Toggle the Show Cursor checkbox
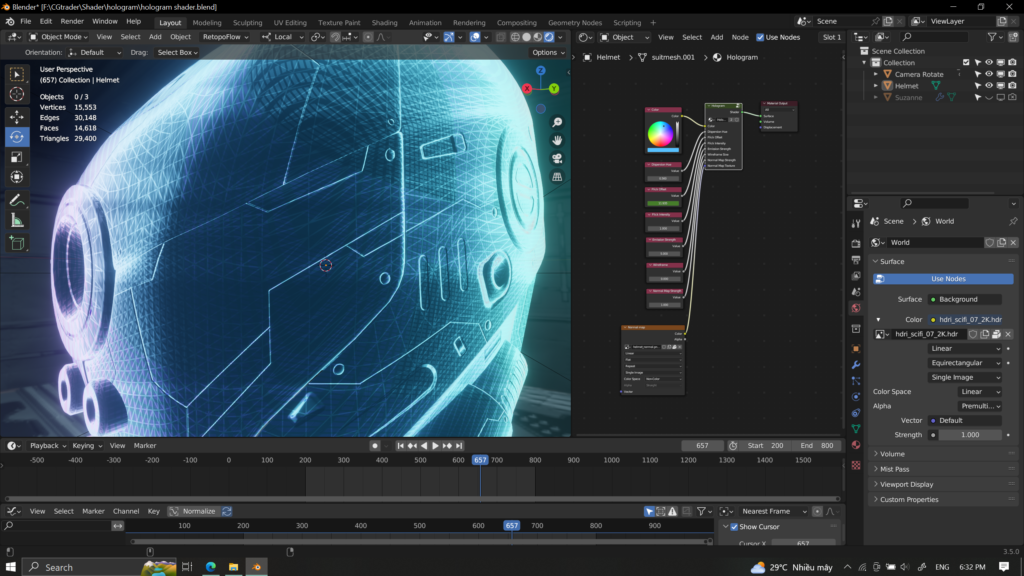1024x576 pixels. pyautogui.click(x=733, y=527)
